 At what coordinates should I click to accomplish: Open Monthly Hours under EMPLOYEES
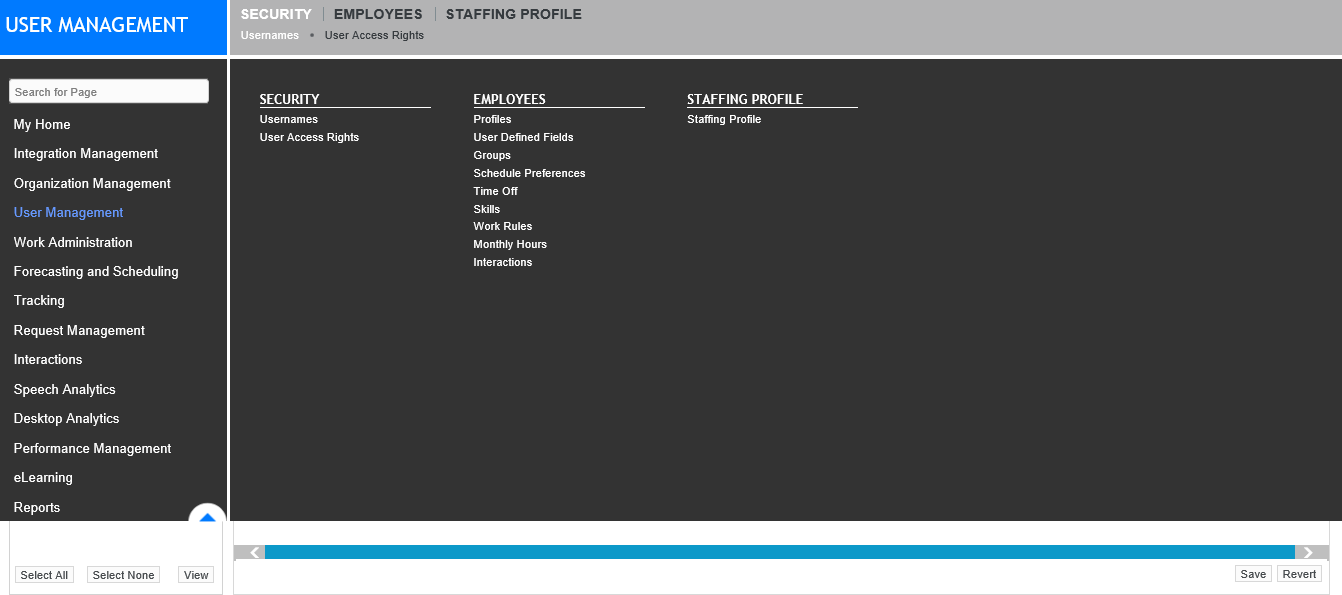510,244
